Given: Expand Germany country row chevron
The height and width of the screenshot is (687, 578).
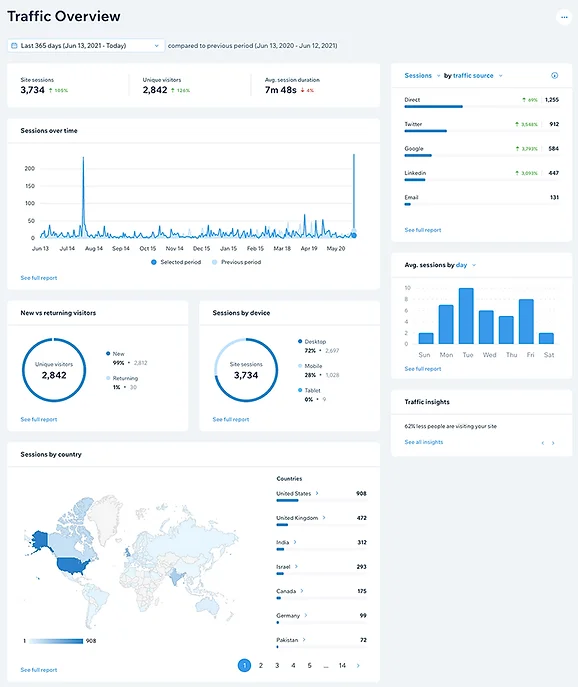Looking at the screenshot, I should coord(305,616).
